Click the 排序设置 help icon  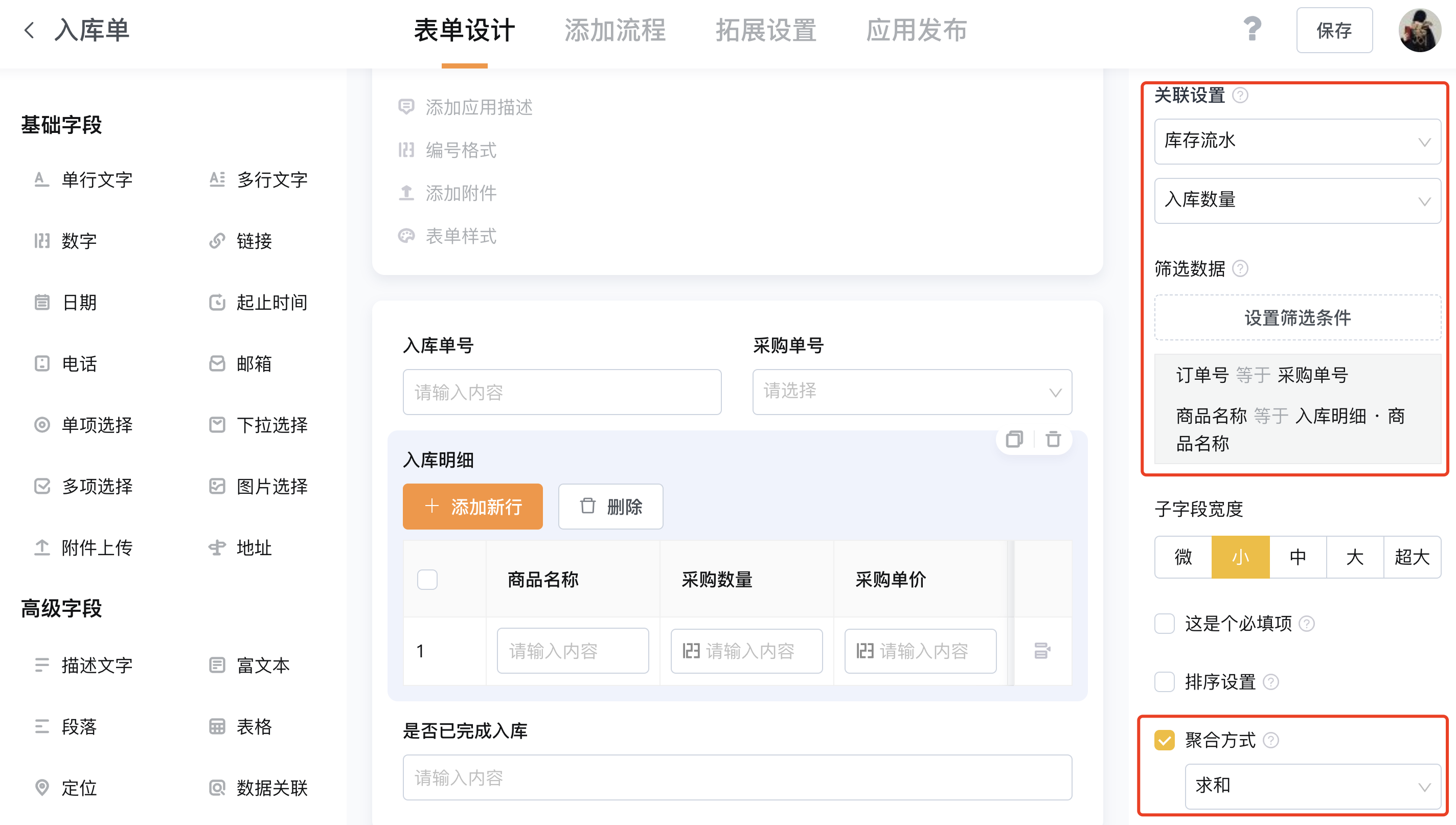(x=1271, y=682)
